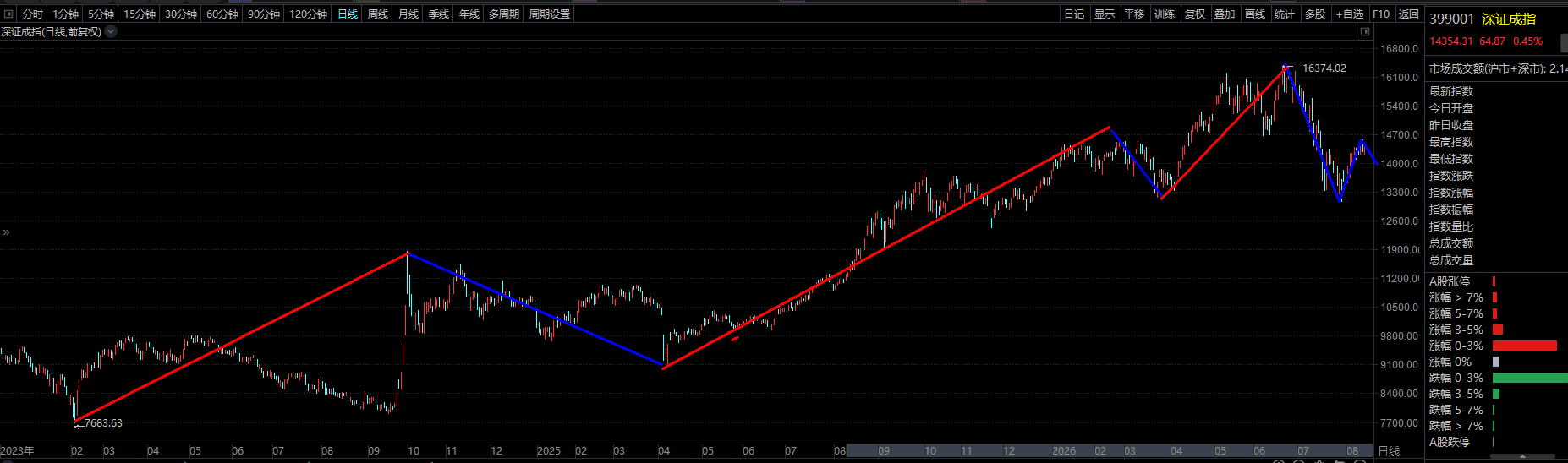Image resolution: width=1568 pixels, height=463 pixels.
Task: Add to watchlist with +自选
Action: 1350,14
